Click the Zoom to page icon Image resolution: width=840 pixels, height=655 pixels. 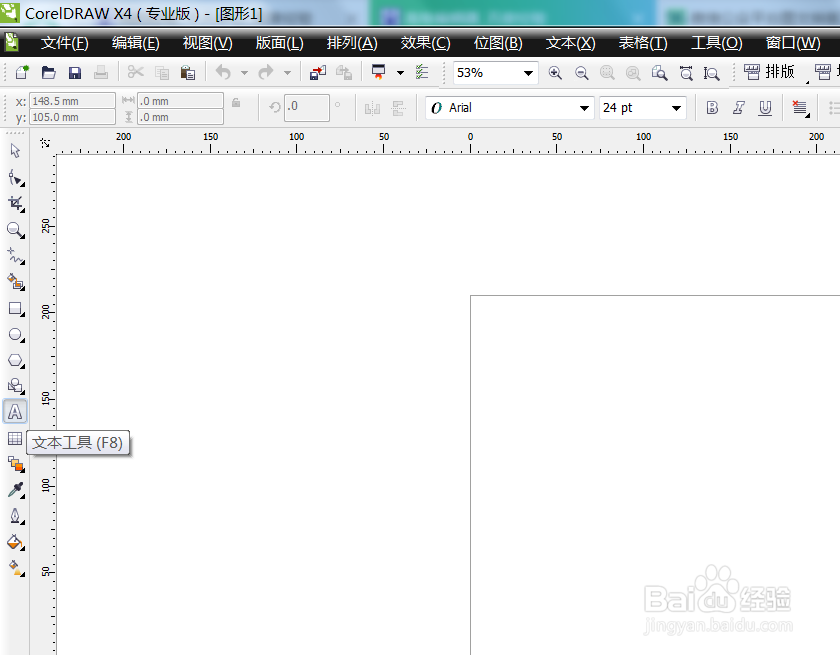click(659, 73)
